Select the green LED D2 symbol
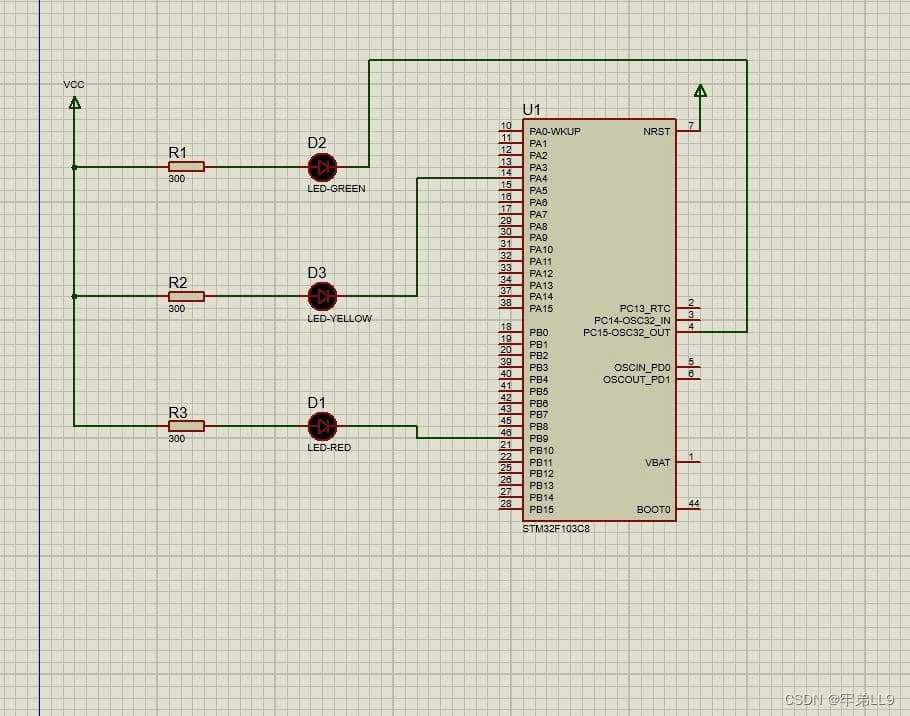 point(322,167)
